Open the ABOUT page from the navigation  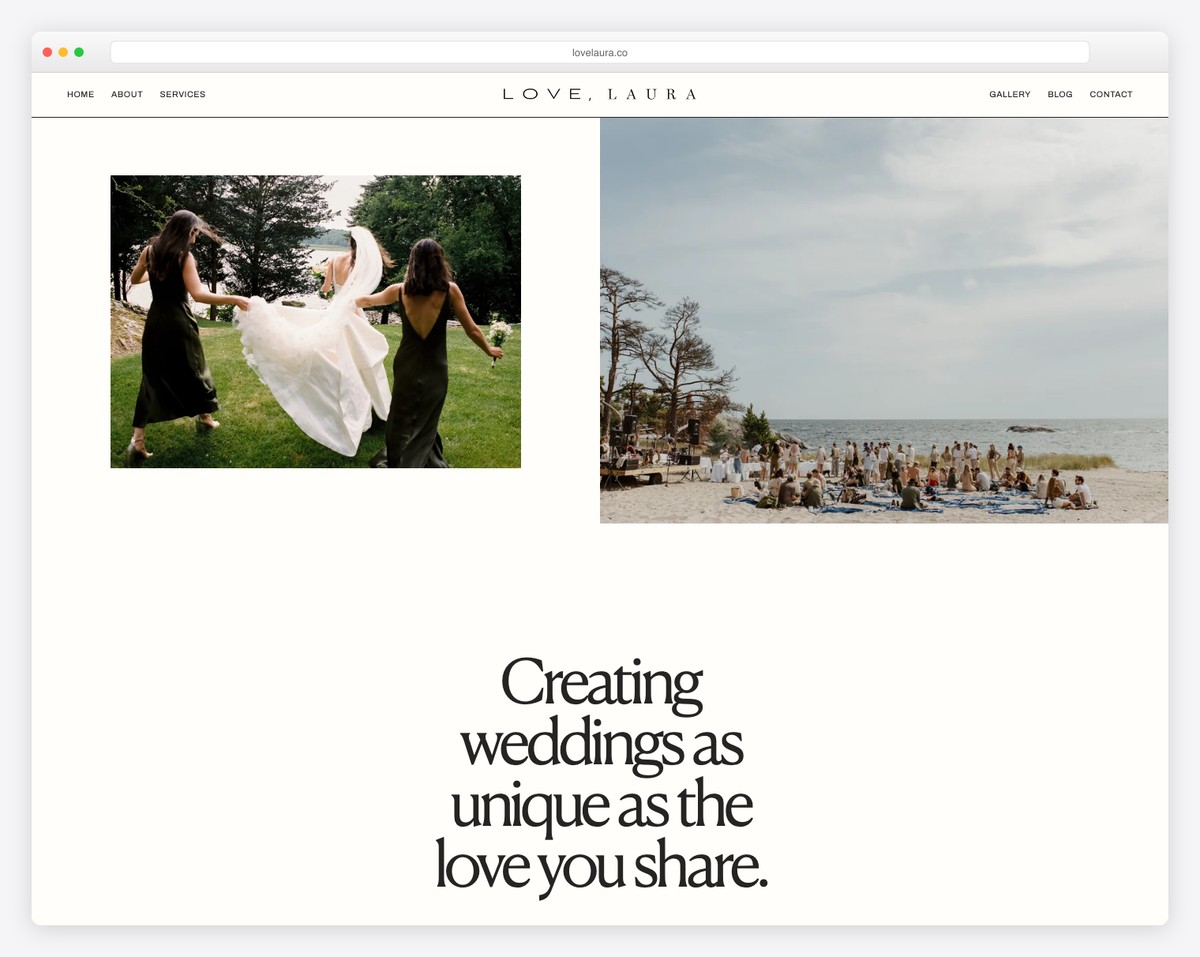point(126,94)
